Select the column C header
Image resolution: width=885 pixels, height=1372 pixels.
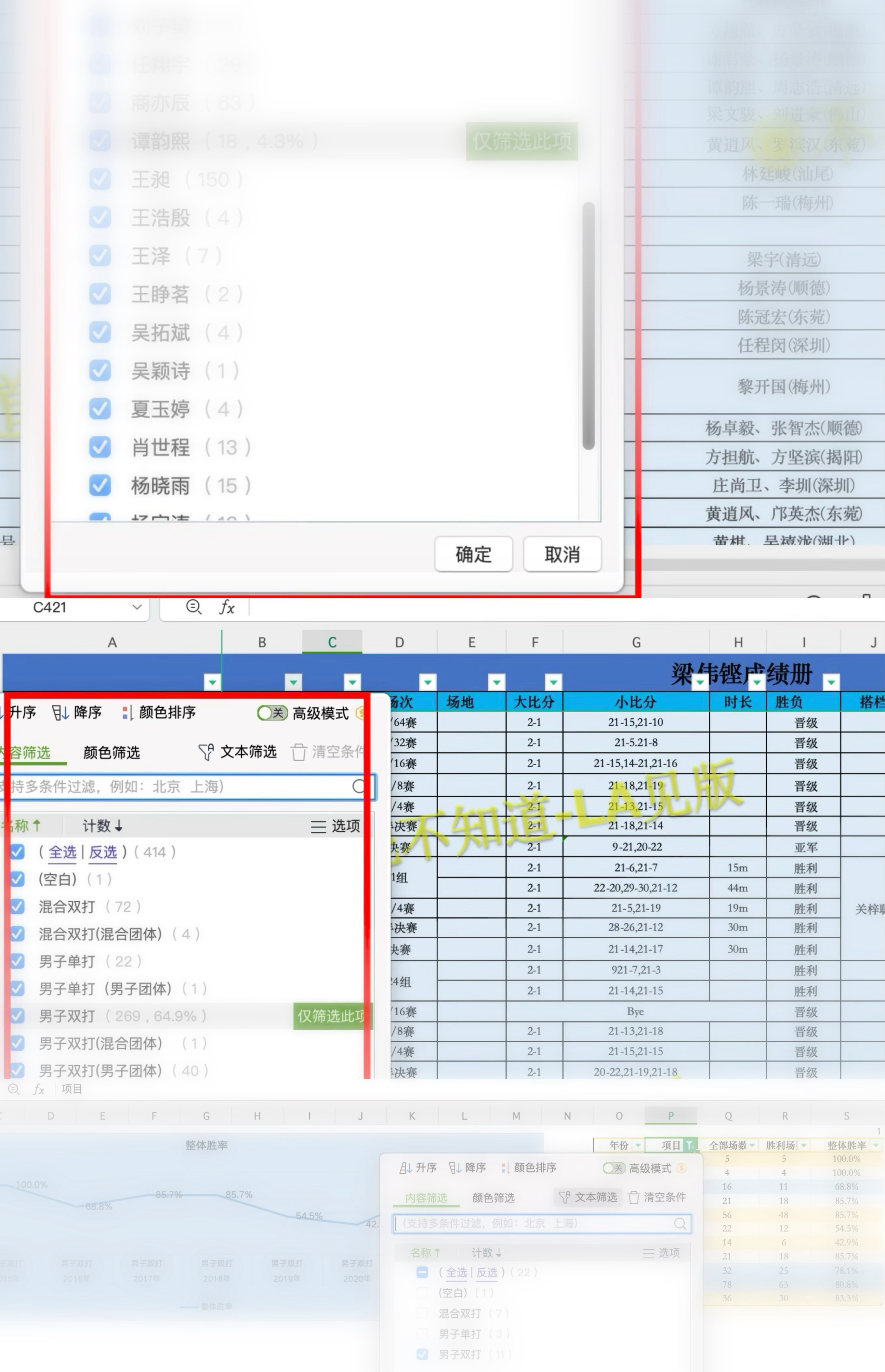tap(332, 642)
